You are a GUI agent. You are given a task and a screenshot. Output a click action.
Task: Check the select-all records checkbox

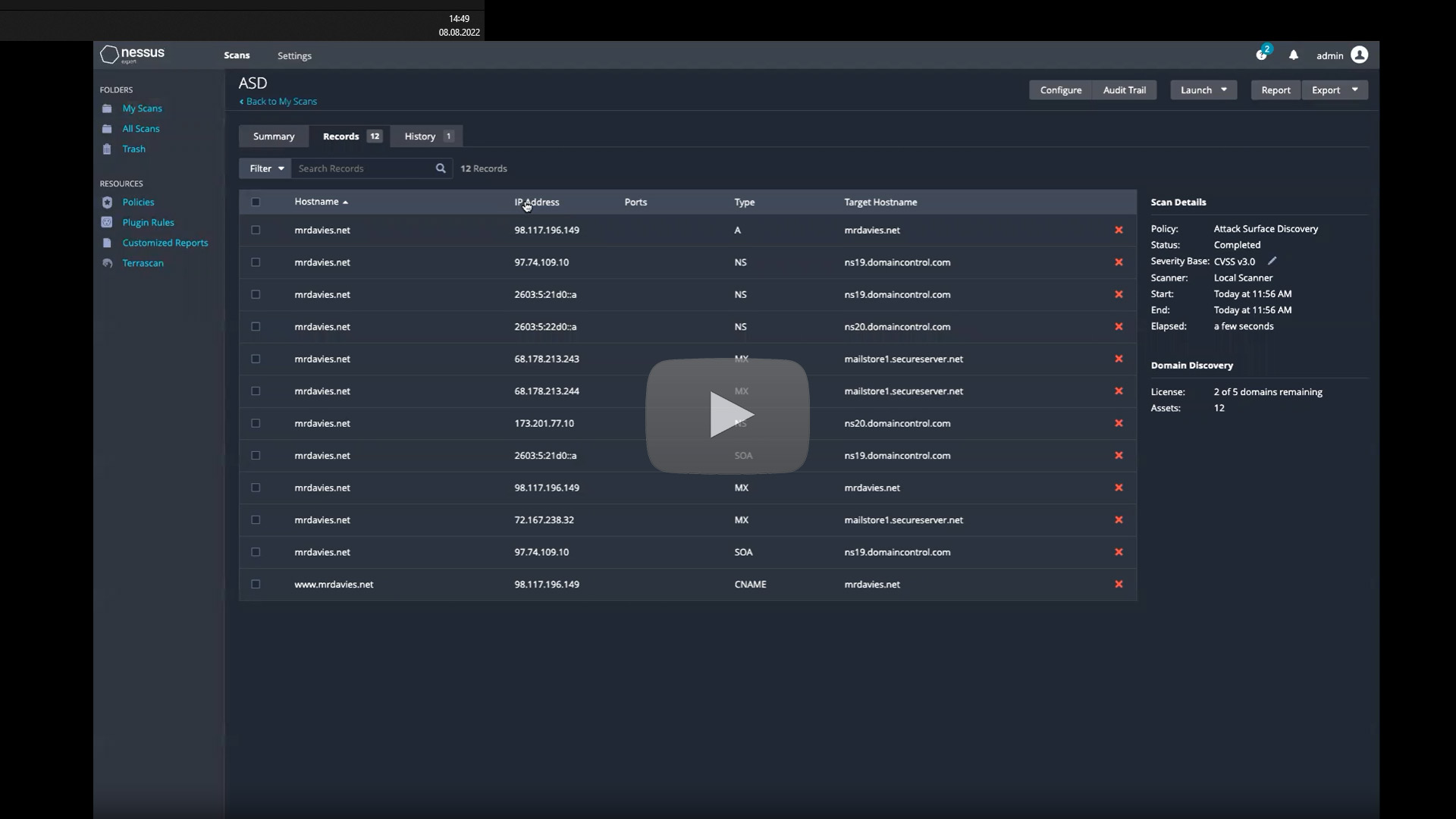pos(256,202)
